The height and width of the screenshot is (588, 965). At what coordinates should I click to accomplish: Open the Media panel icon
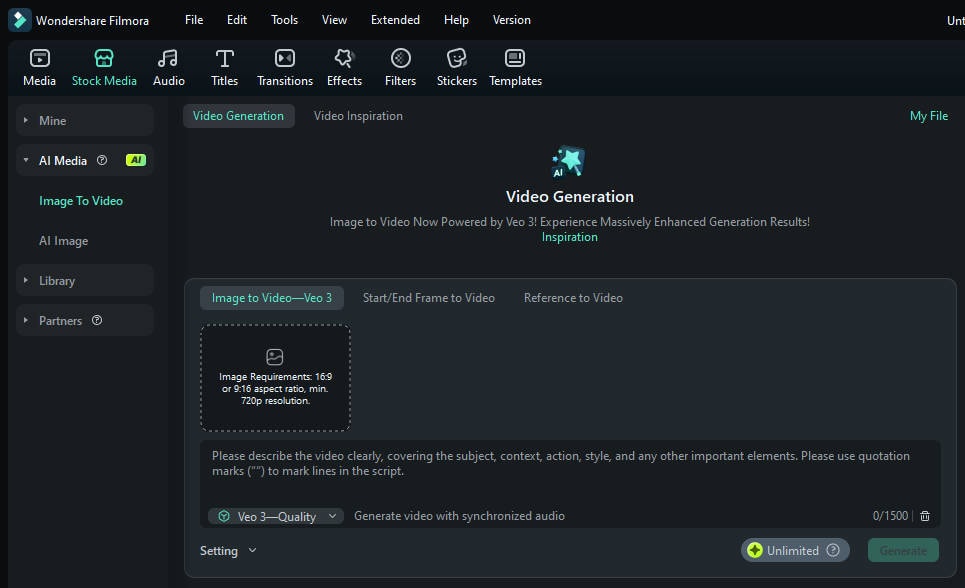[x=39, y=58]
